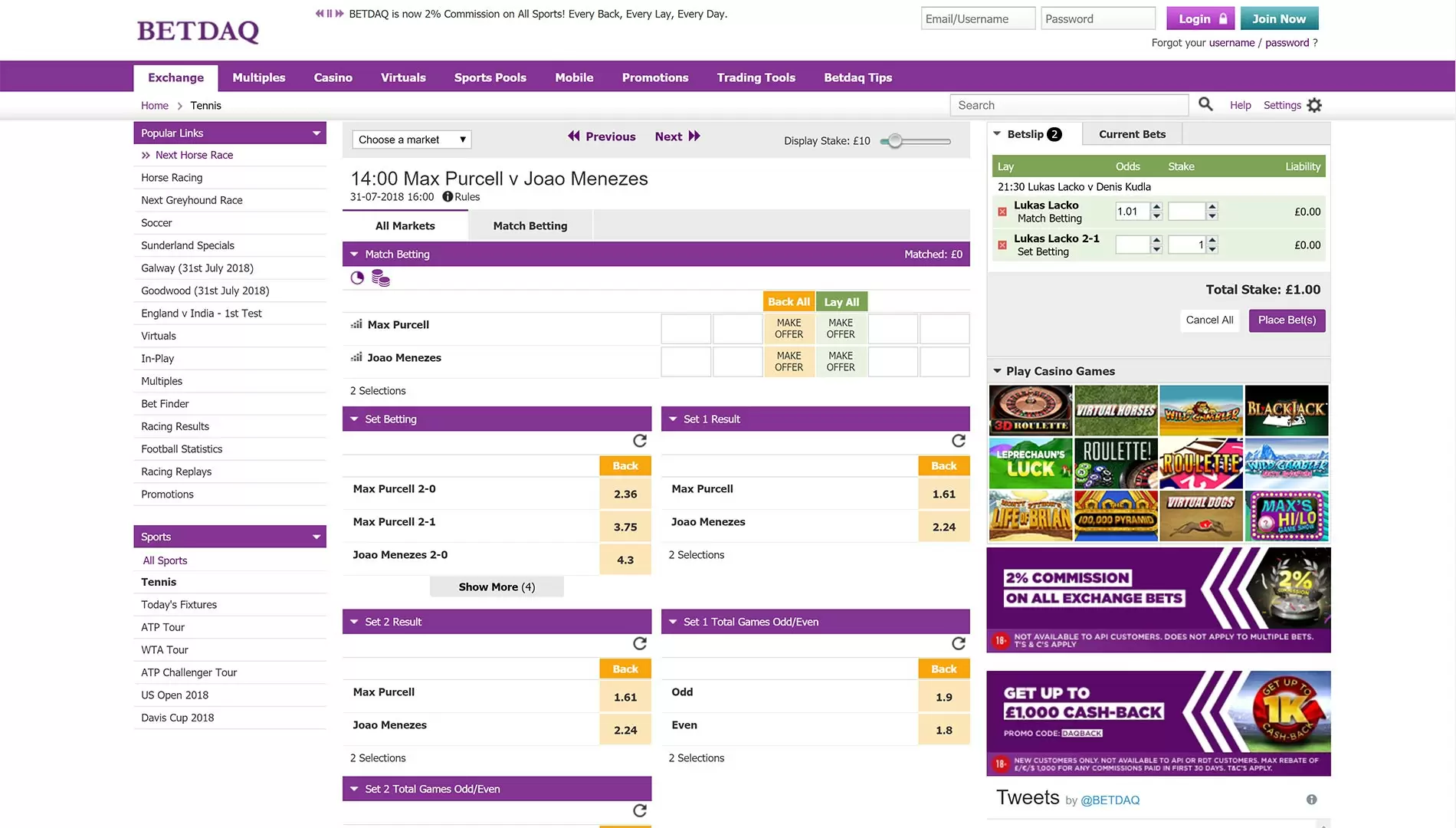Open the Blackjack casino game
This screenshot has height=828, width=1456.
click(x=1287, y=410)
